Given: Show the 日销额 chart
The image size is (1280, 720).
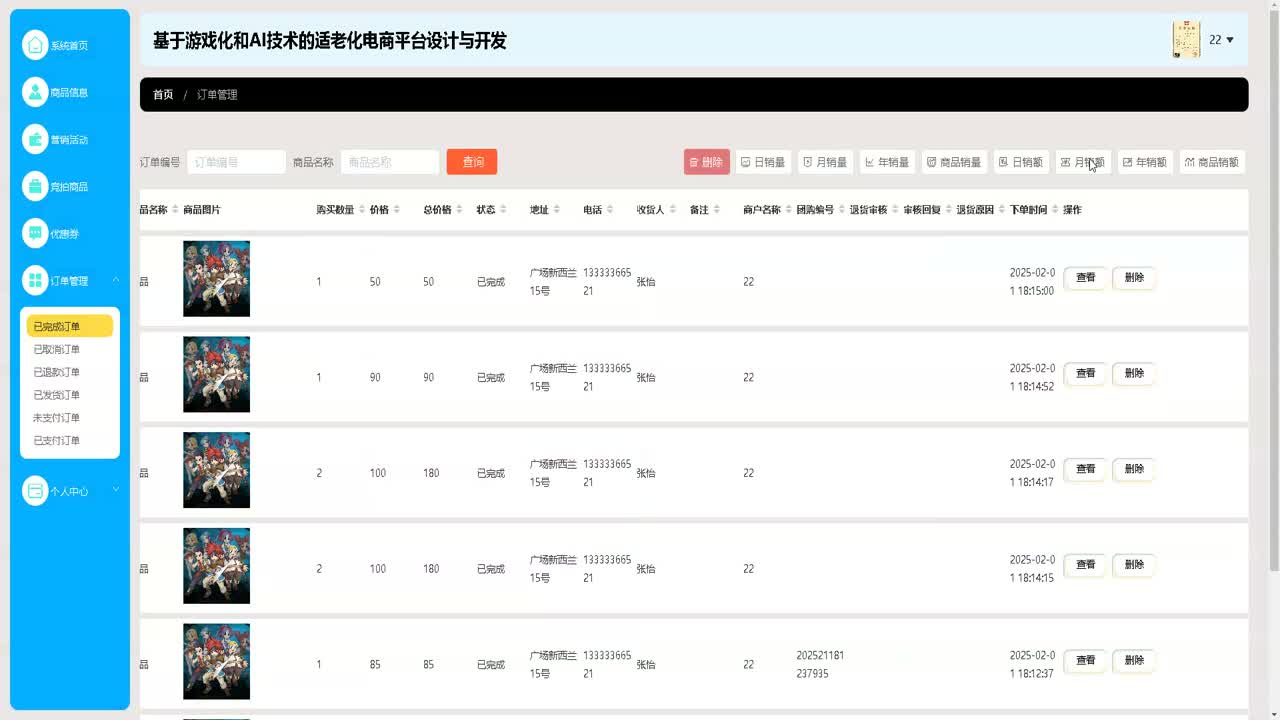Looking at the screenshot, I should pyautogui.click(x=1022, y=162).
